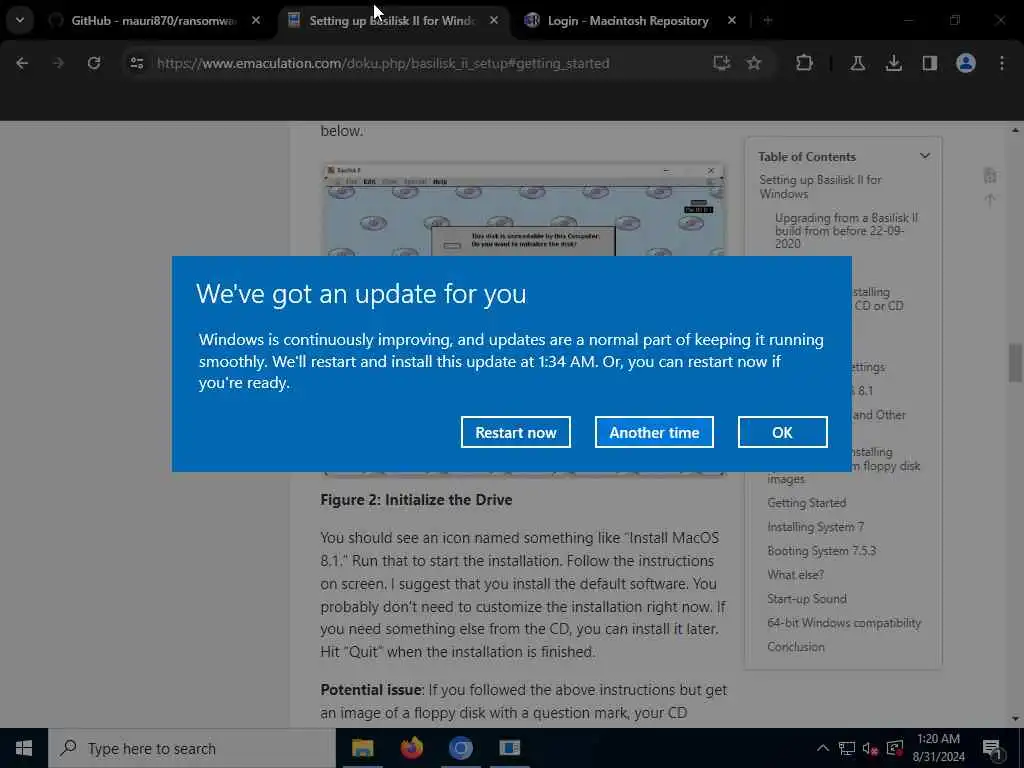Open Start-up Sound contents link
The width and height of the screenshot is (1024, 768).
tap(807, 599)
